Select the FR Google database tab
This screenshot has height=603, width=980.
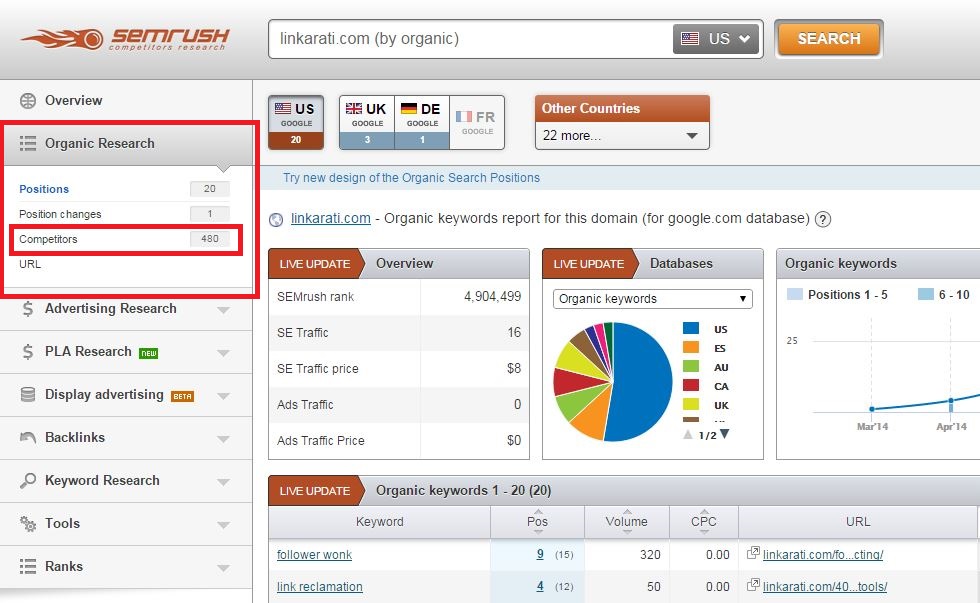(477, 122)
